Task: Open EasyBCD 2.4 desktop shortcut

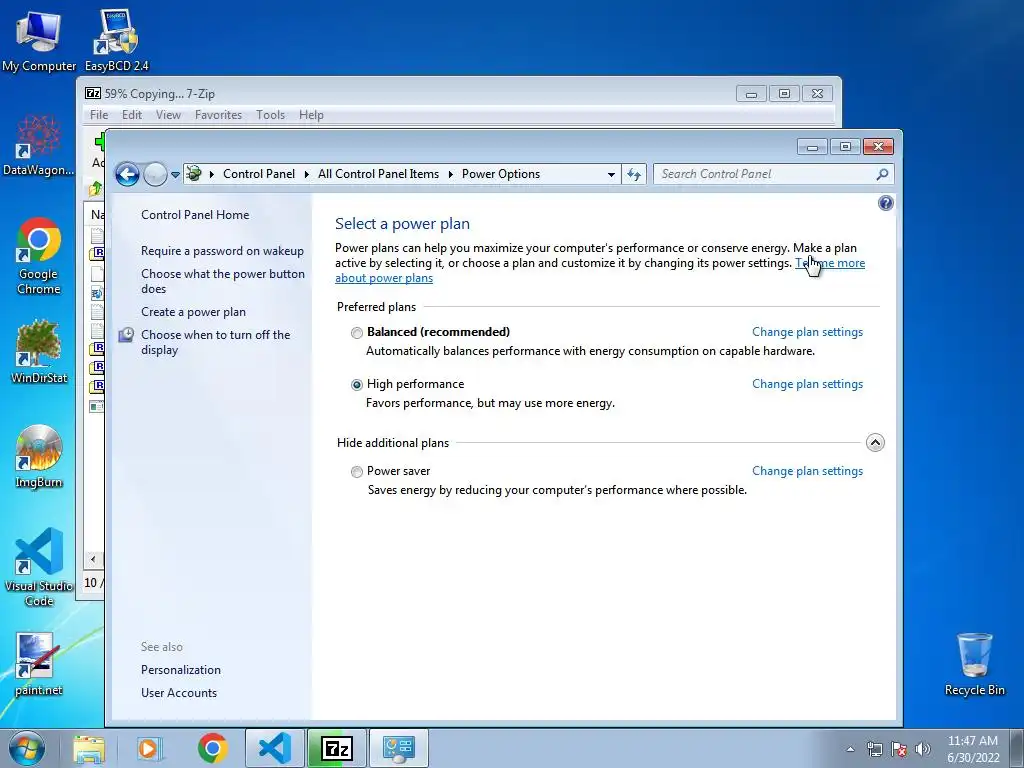Action: [x=117, y=40]
